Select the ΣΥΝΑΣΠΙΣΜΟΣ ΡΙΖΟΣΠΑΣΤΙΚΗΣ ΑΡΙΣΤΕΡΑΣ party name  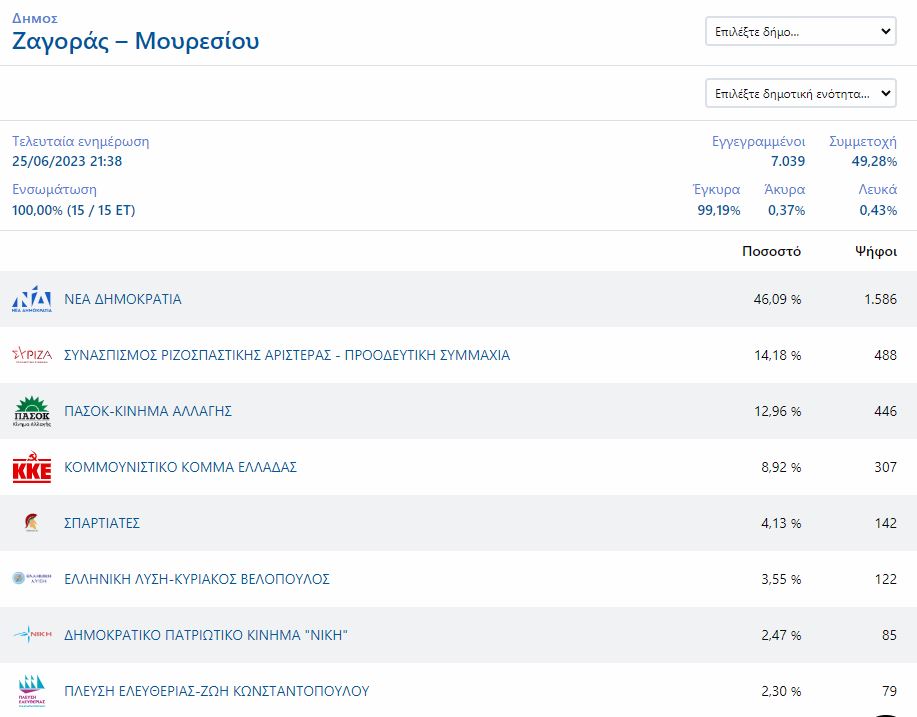[x=287, y=355]
